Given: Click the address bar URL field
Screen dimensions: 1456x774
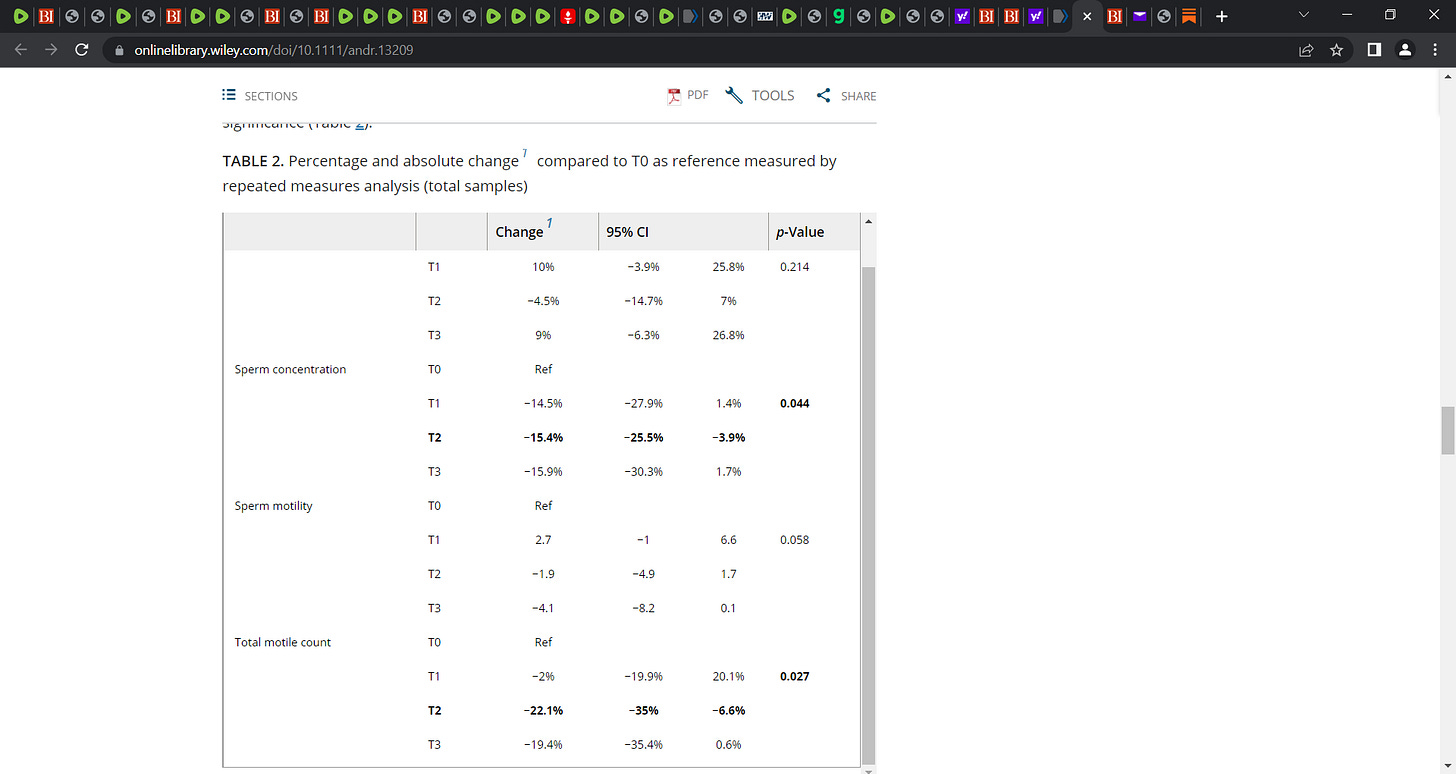Looking at the screenshot, I should 700,50.
